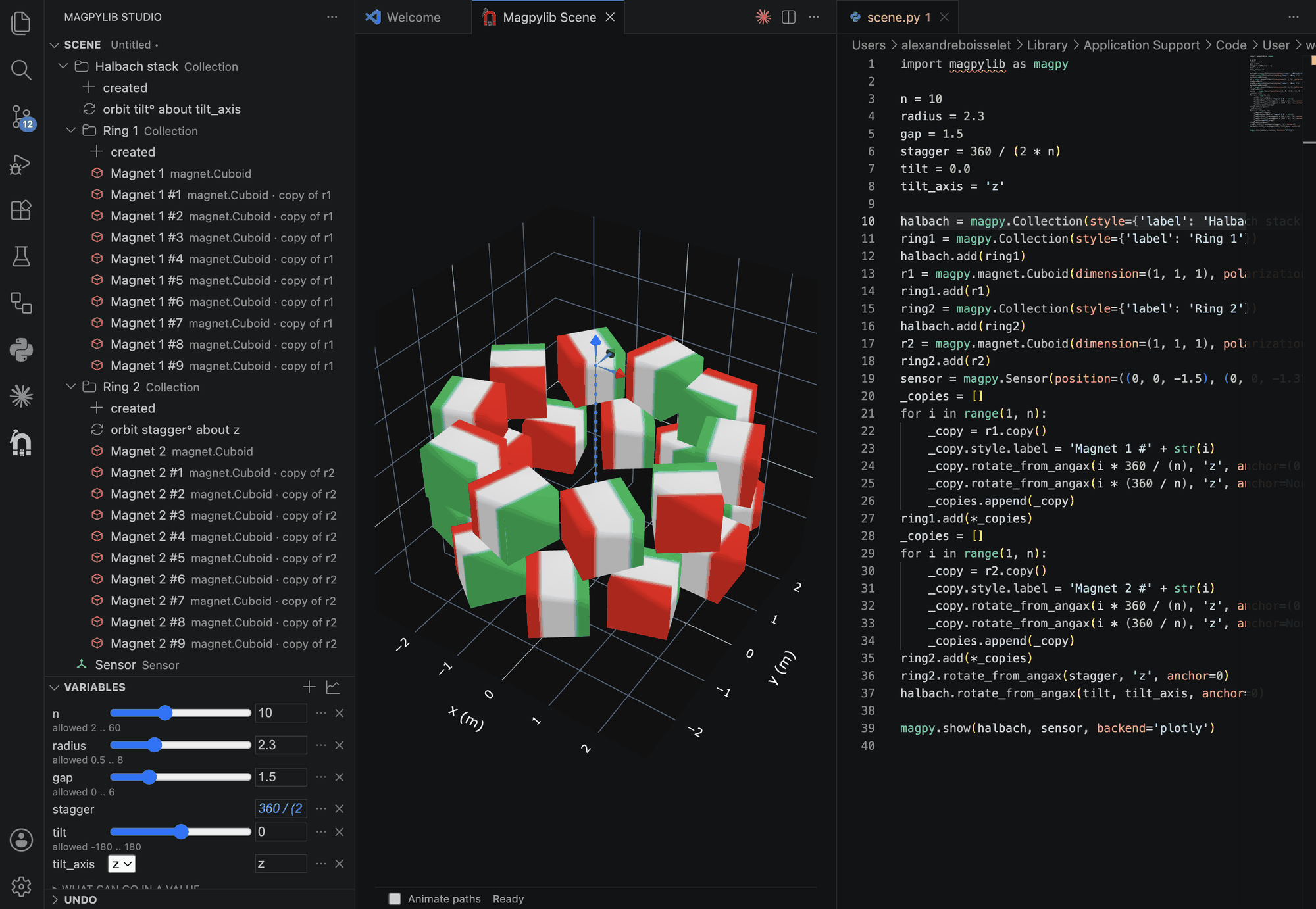Click the tilt_axis value field showing z
This screenshot has width=1316, height=909.
[x=281, y=864]
